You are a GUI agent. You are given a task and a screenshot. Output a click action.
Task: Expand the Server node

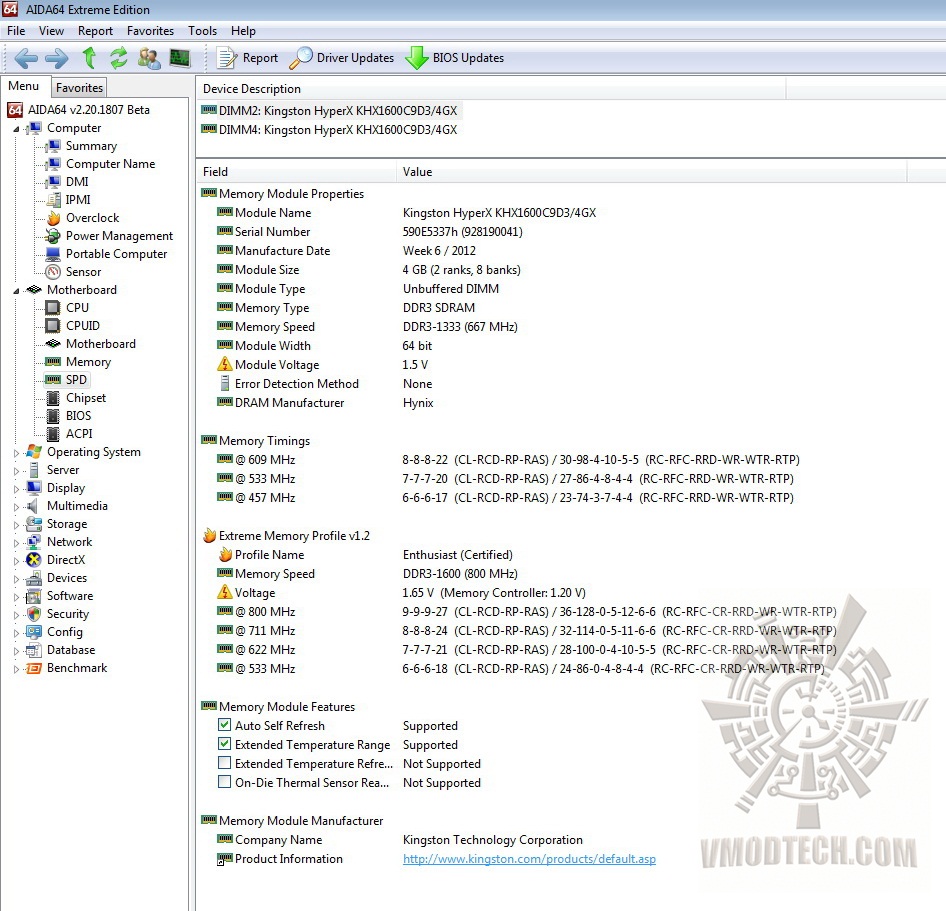[x=16, y=471]
